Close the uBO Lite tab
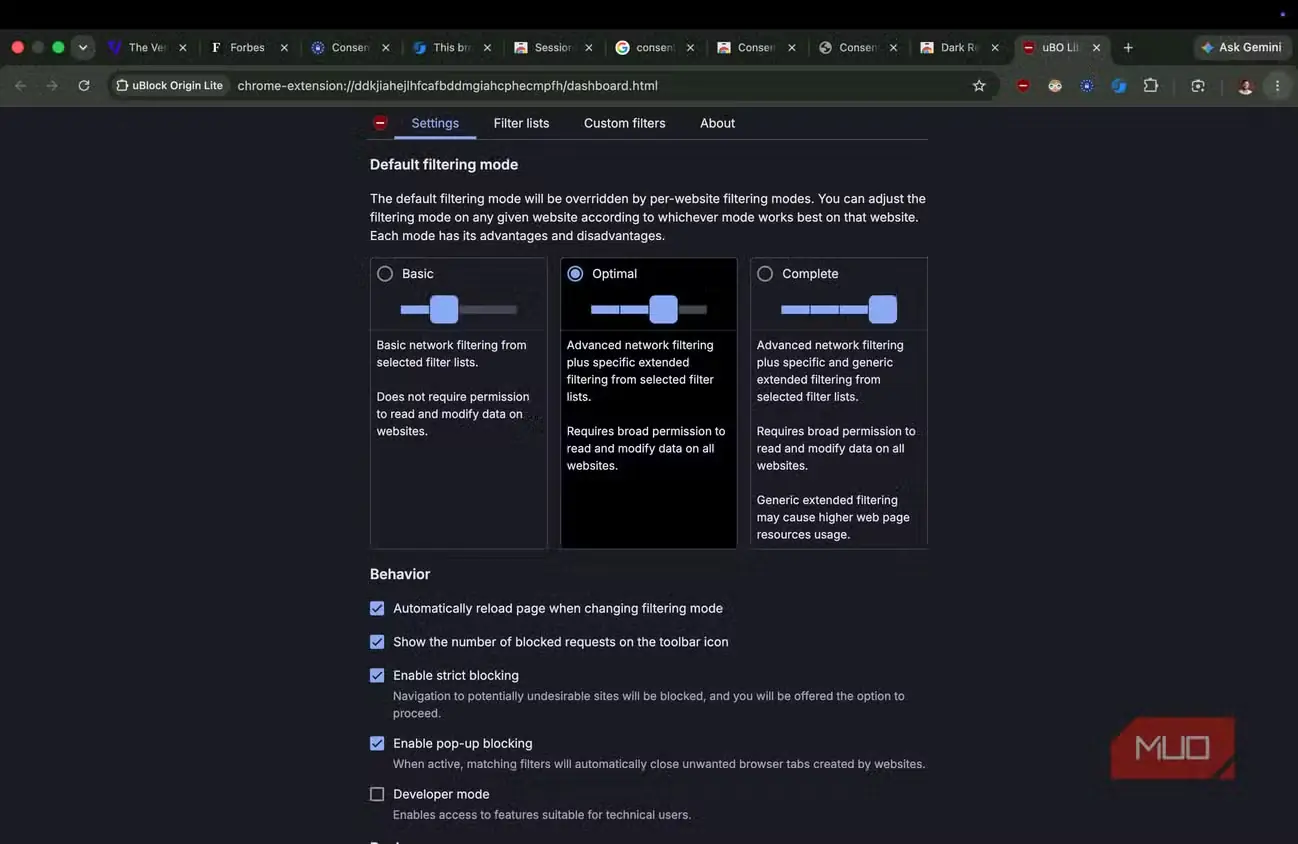Viewport: 1298px width, 844px height. coord(1097,47)
